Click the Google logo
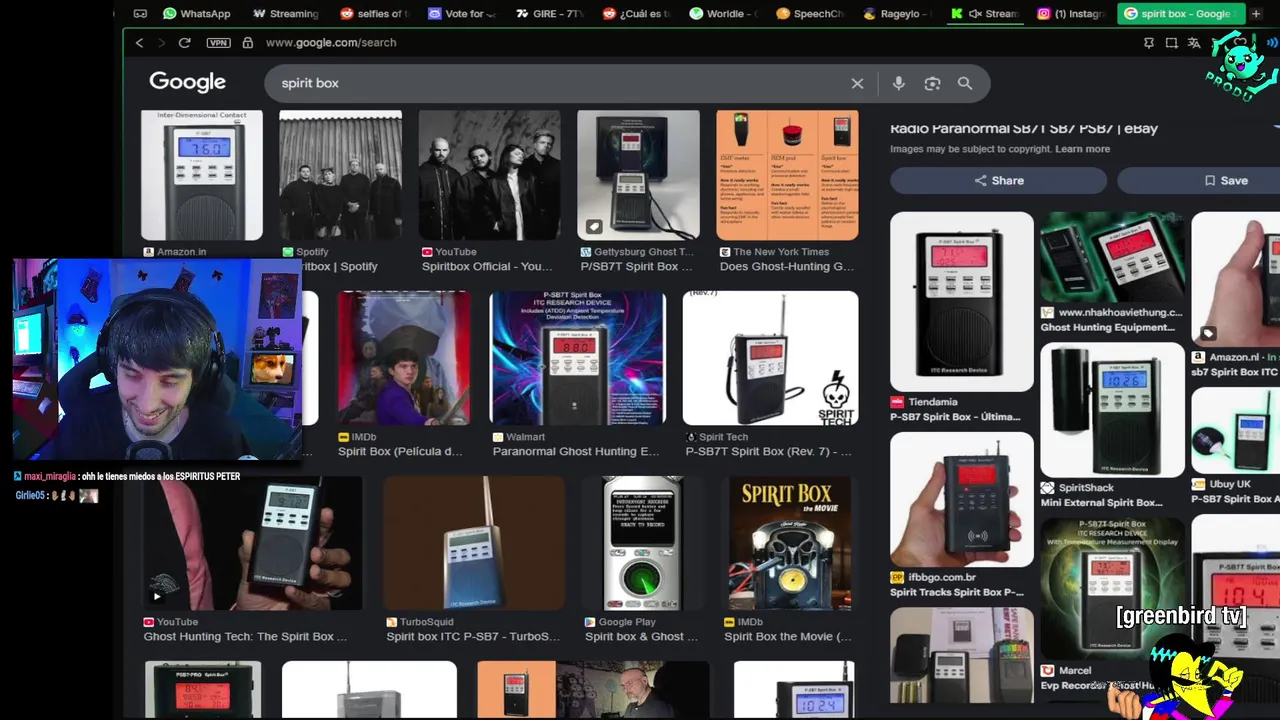Image resolution: width=1280 pixels, height=720 pixels. (188, 82)
